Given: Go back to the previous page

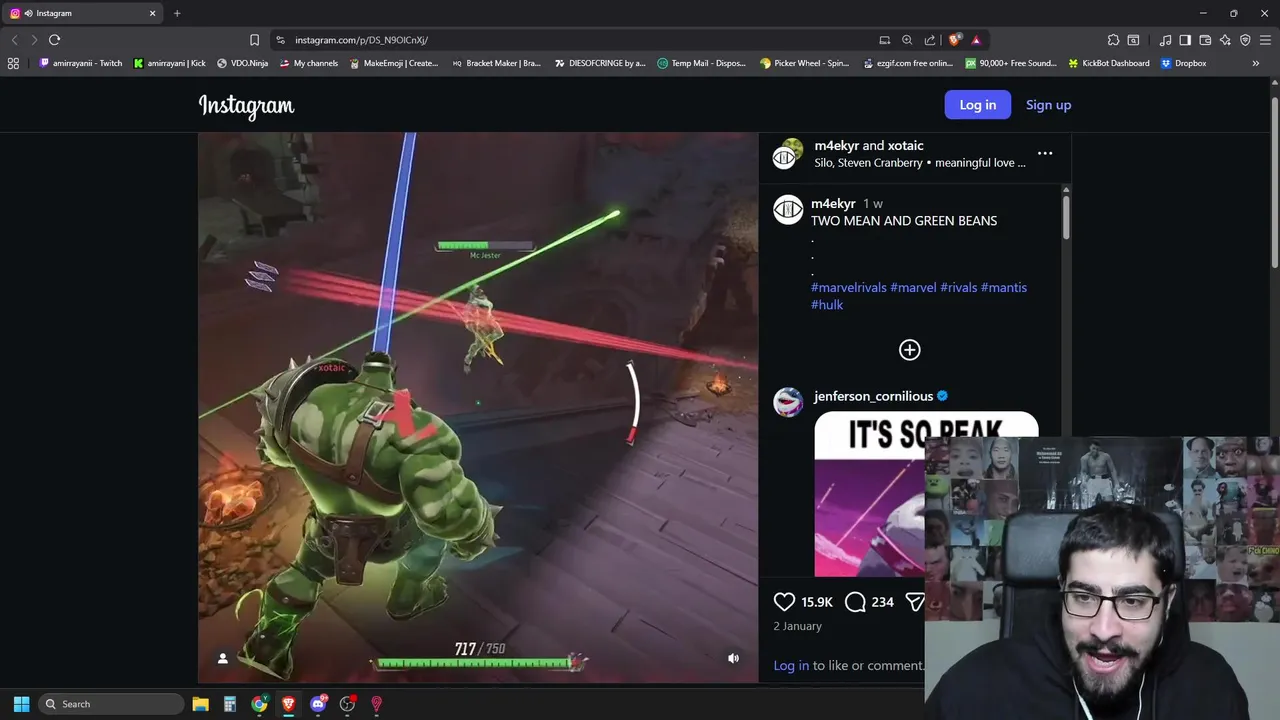Looking at the screenshot, I should pos(14,40).
